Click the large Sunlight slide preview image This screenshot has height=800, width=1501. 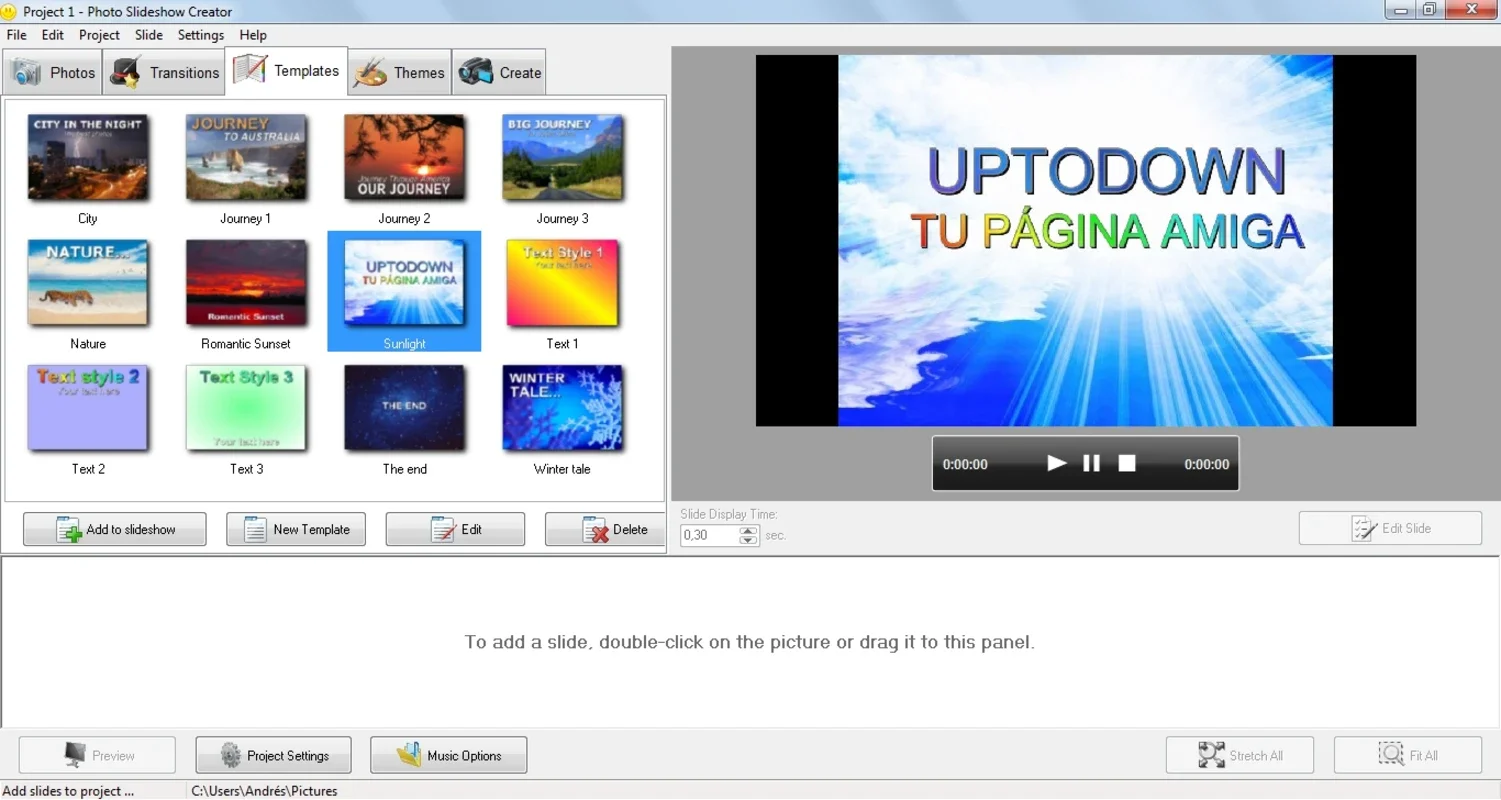[x=1085, y=240]
